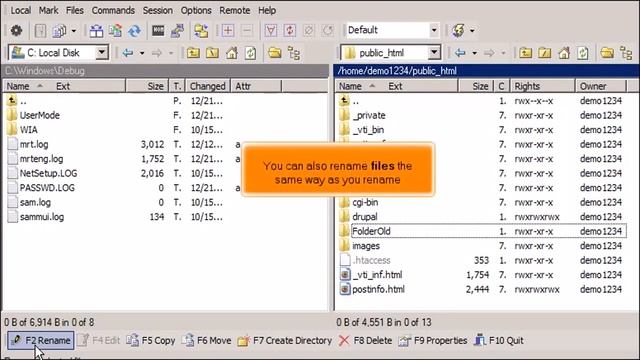Open the Remote menu
The height and width of the screenshot is (360, 640).
click(235, 11)
